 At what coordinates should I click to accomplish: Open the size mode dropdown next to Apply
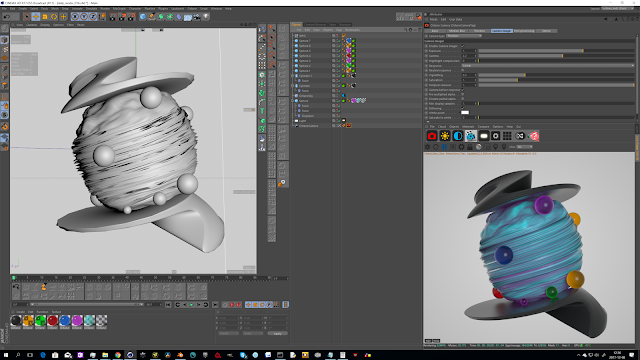click(253, 333)
